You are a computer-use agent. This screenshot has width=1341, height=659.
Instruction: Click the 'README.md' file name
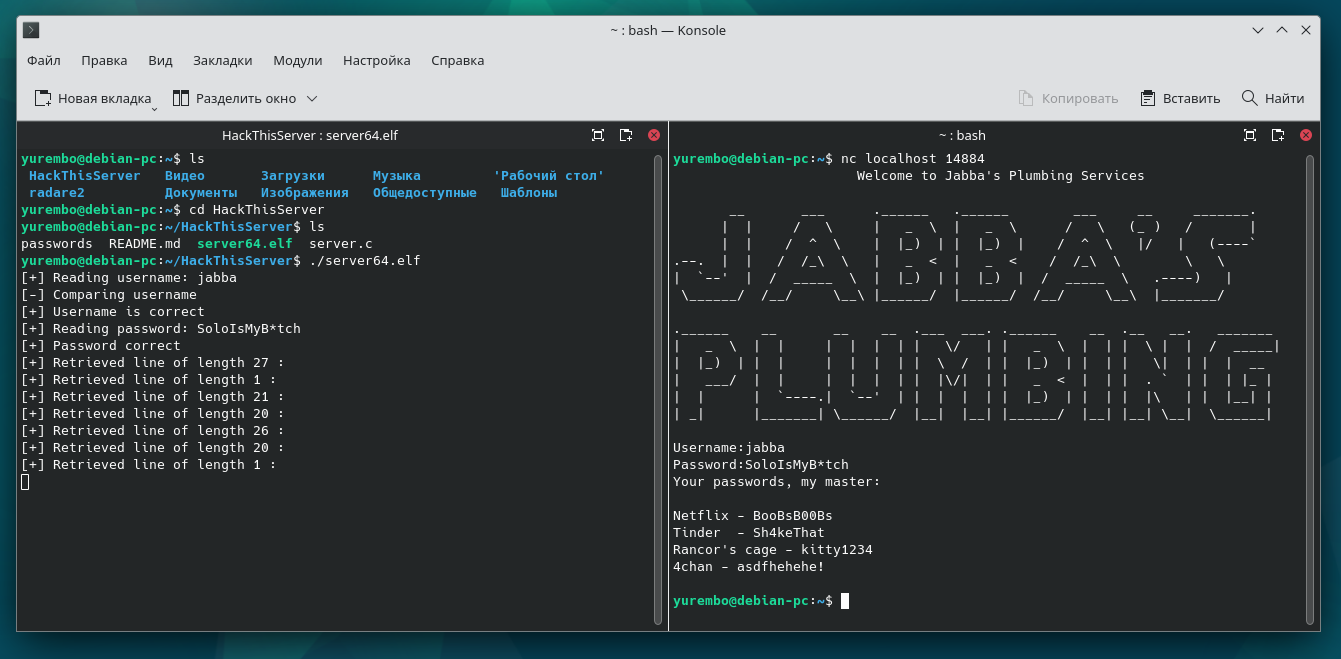(x=145, y=244)
